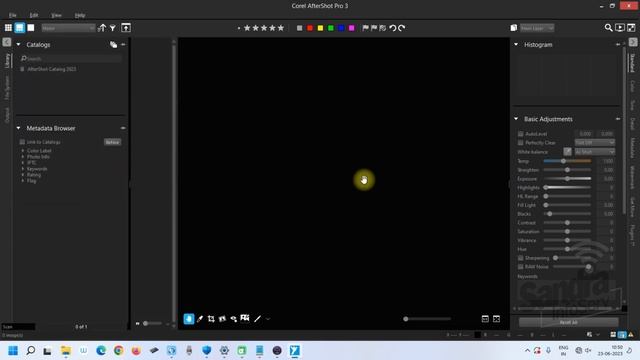Click the import/upload arrow box icon

(x=126, y=28)
